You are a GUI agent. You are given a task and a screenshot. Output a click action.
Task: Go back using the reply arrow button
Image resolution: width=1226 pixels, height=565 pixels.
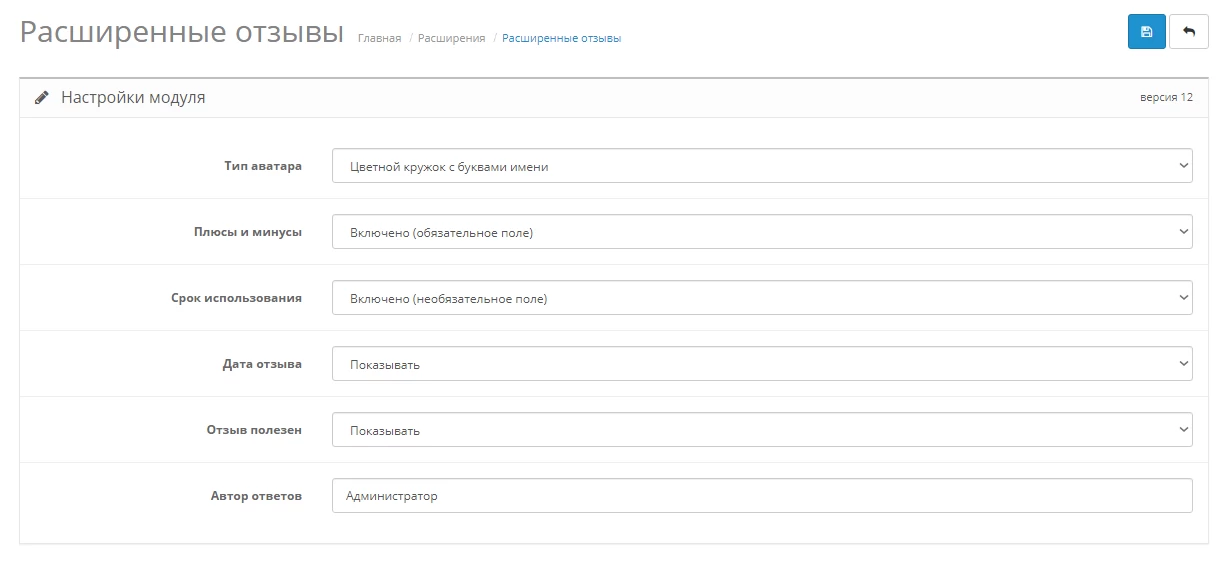(1189, 32)
